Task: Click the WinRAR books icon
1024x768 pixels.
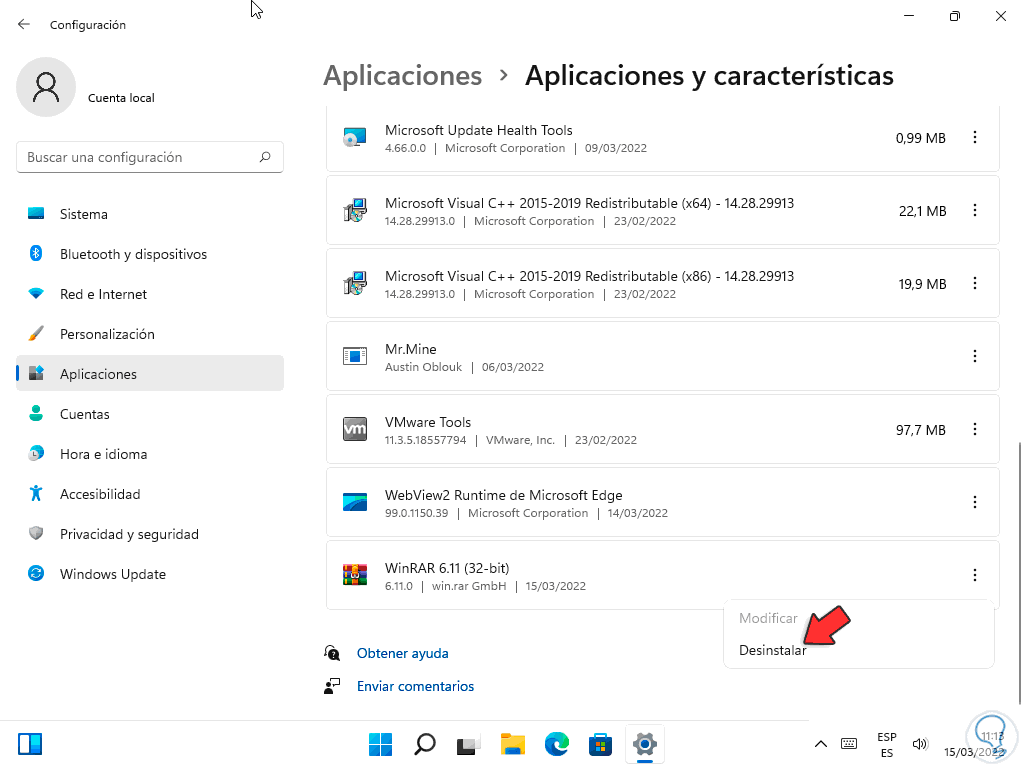Action: [355, 575]
